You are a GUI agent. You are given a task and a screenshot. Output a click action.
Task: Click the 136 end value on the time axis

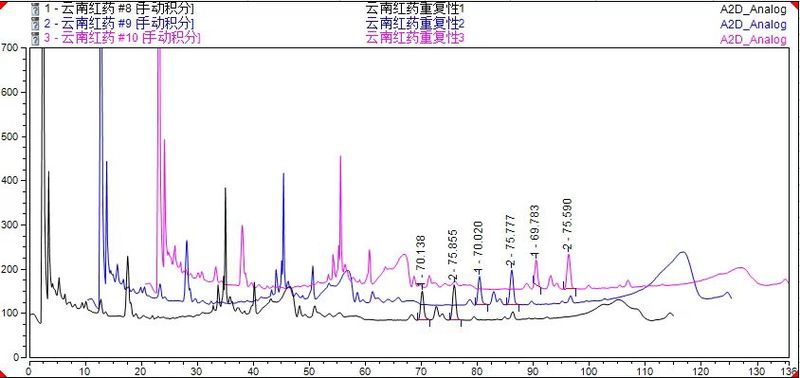(789, 372)
